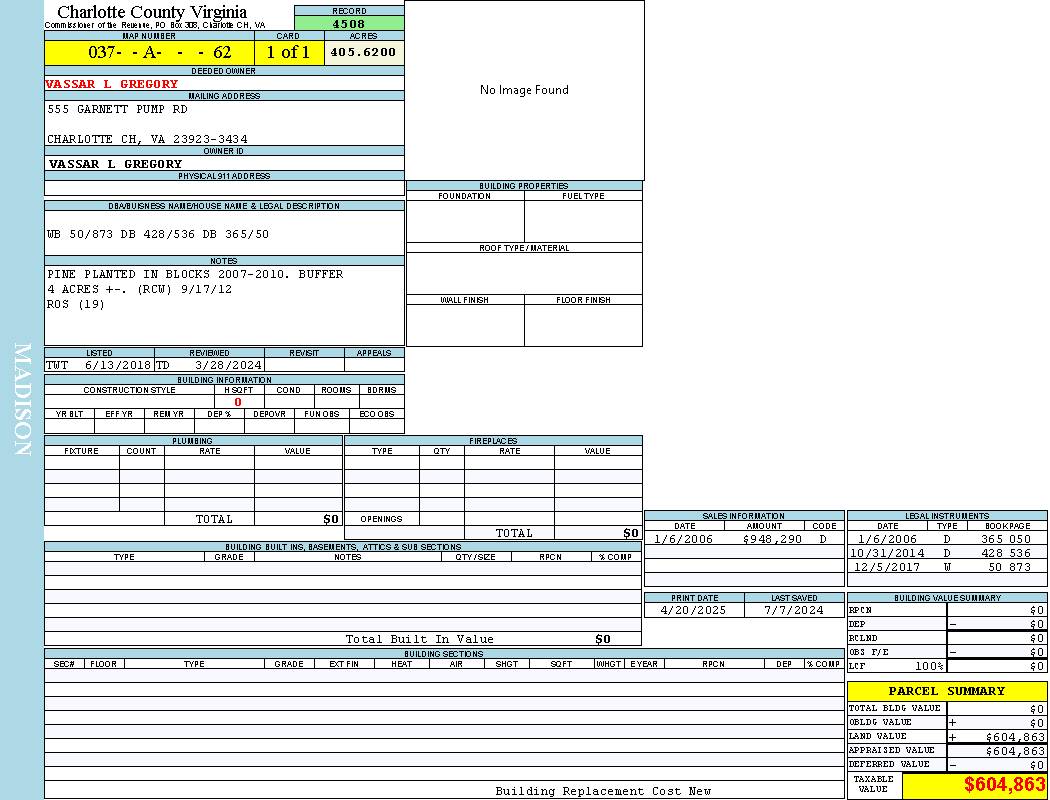Click the red taxable value $604,863
The height and width of the screenshot is (800, 1050).
click(1004, 785)
